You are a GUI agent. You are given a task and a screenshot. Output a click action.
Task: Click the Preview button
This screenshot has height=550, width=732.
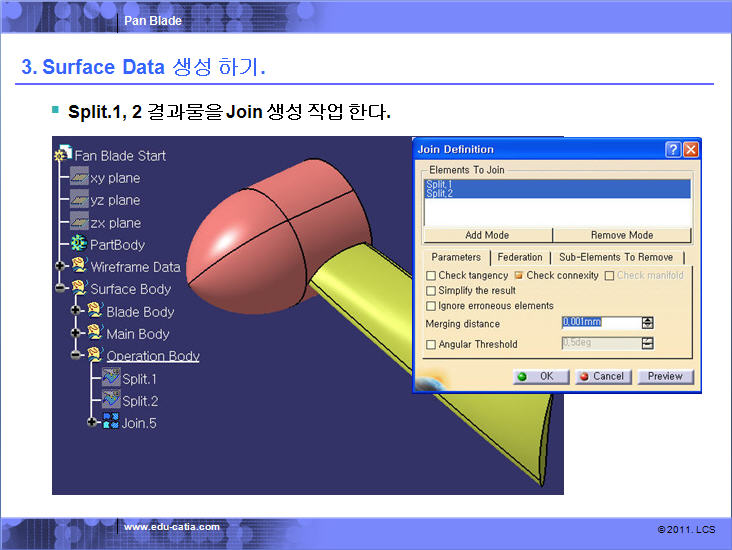[664, 377]
